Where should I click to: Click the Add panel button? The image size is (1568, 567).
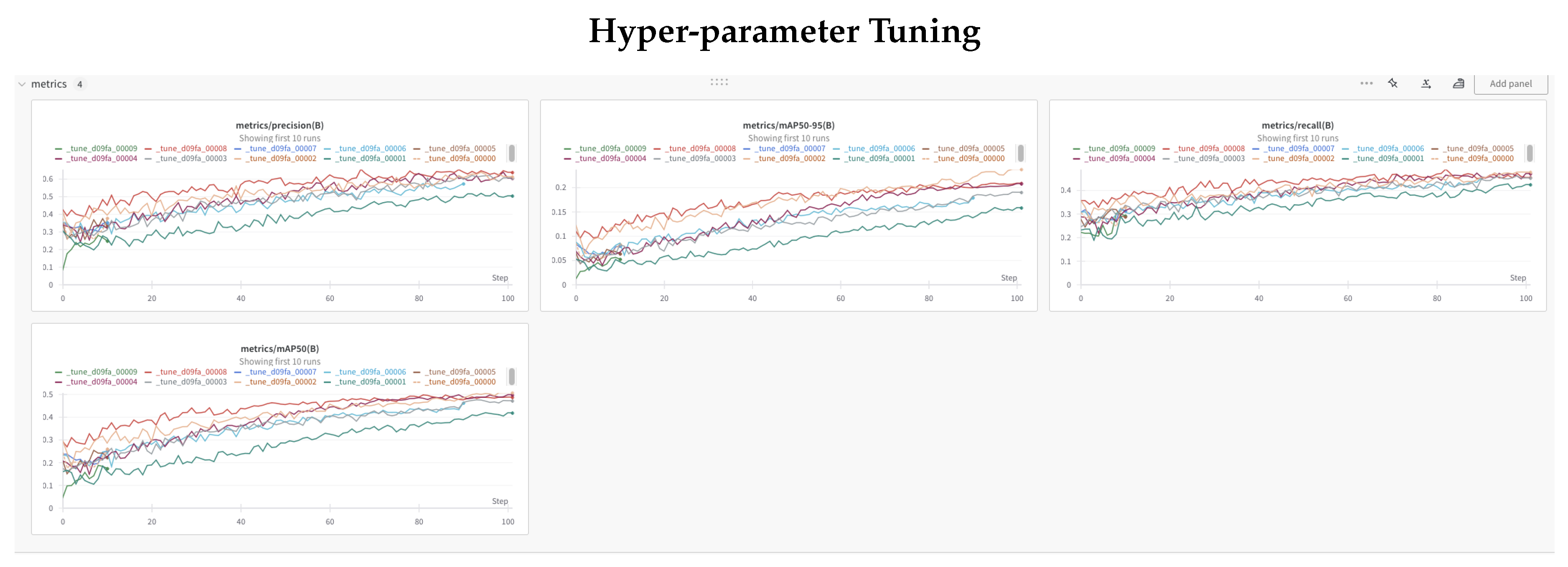click(1510, 84)
